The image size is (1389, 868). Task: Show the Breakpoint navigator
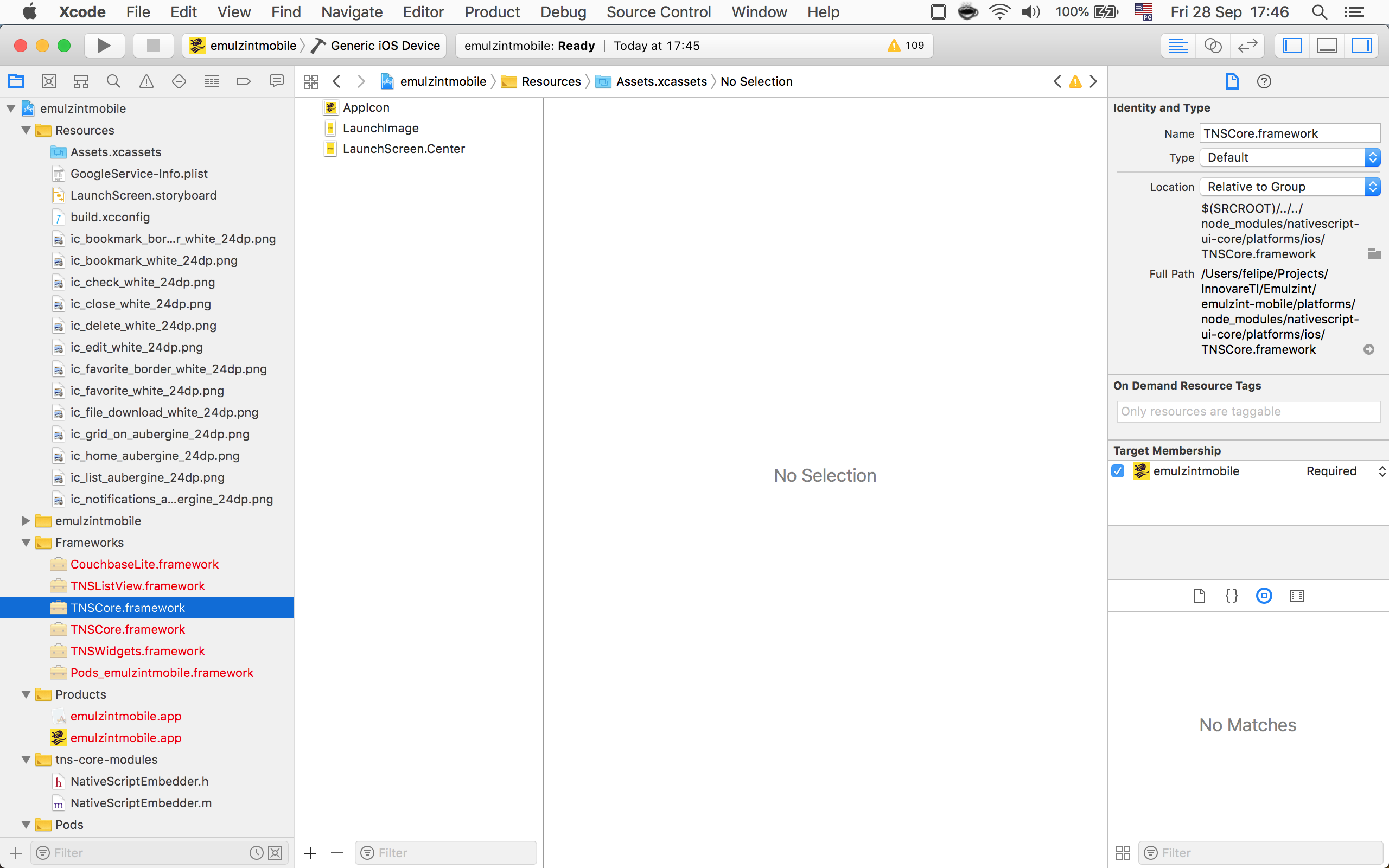pyautogui.click(x=244, y=81)
